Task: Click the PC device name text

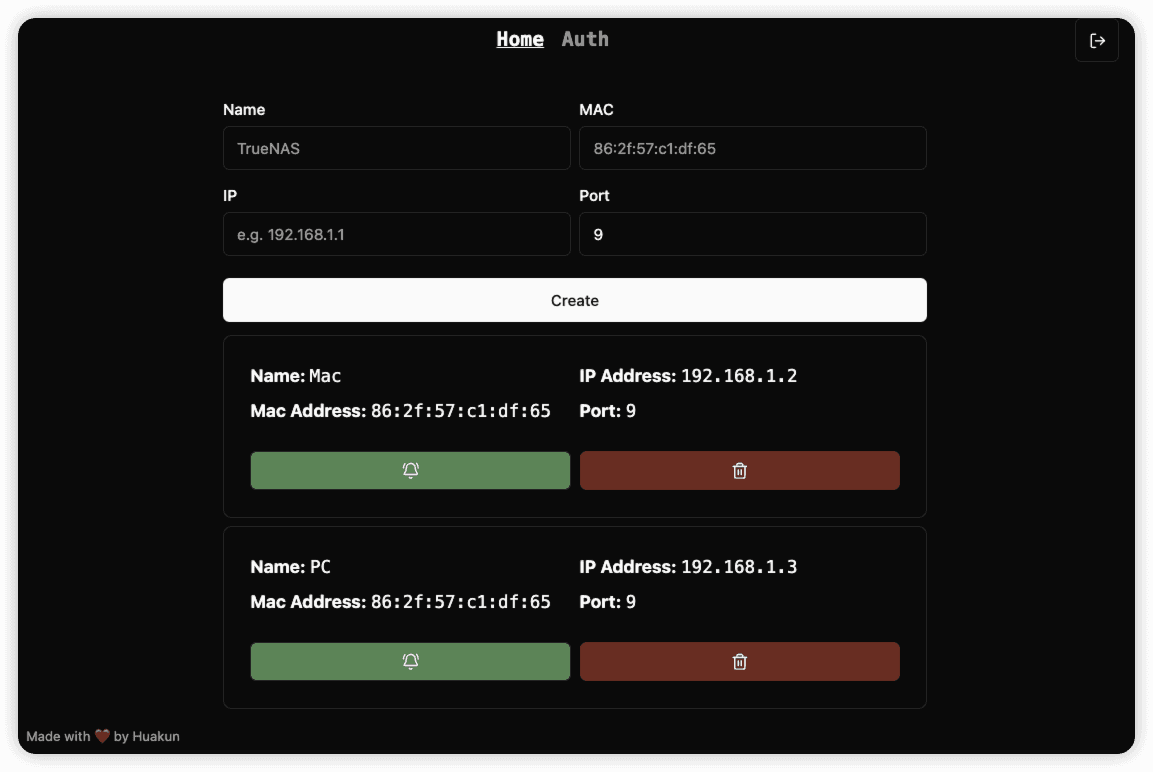Action: point(320,567)
